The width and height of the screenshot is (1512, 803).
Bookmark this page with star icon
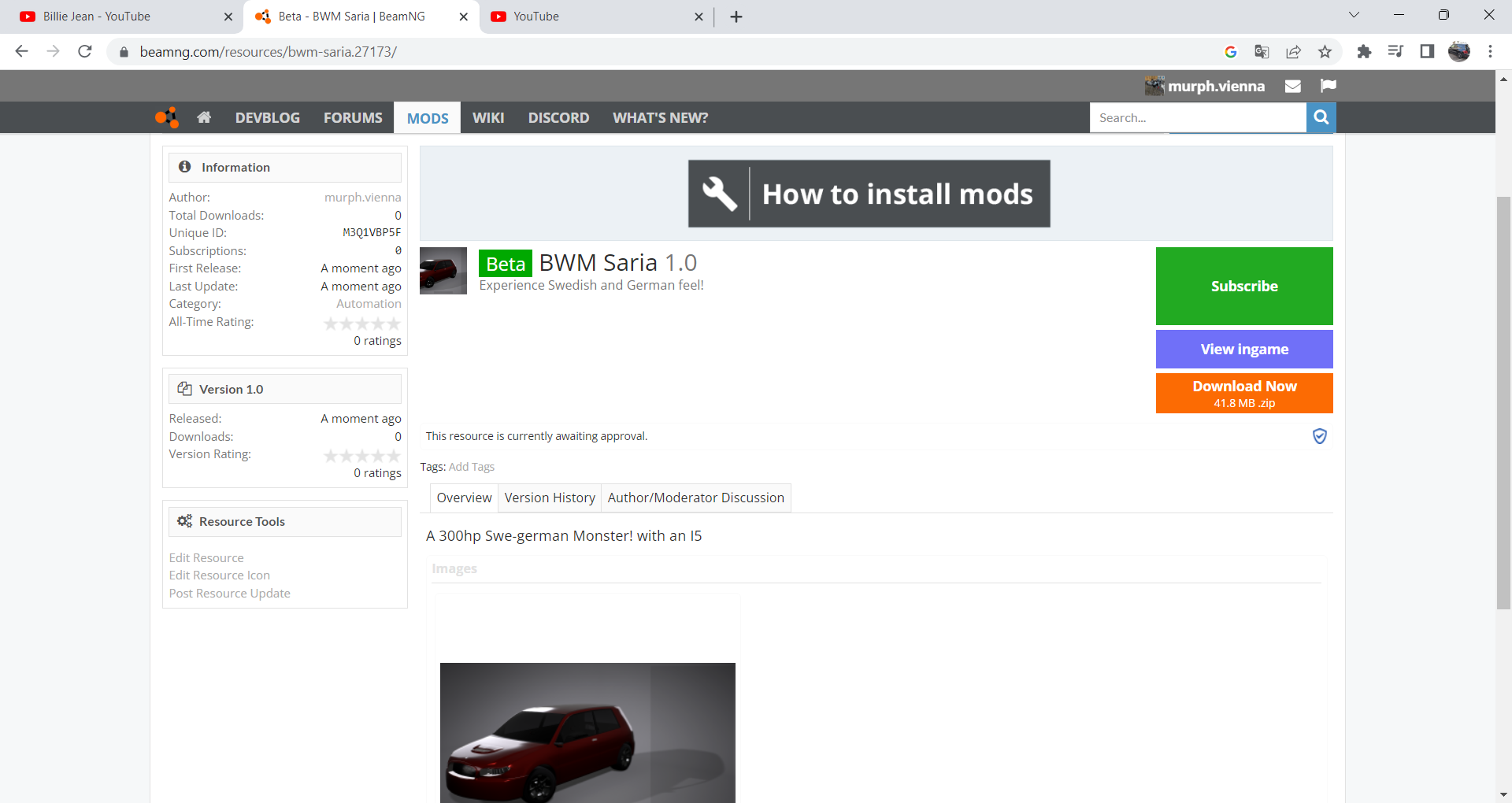pyautogui.click(x=1325, y=52)
